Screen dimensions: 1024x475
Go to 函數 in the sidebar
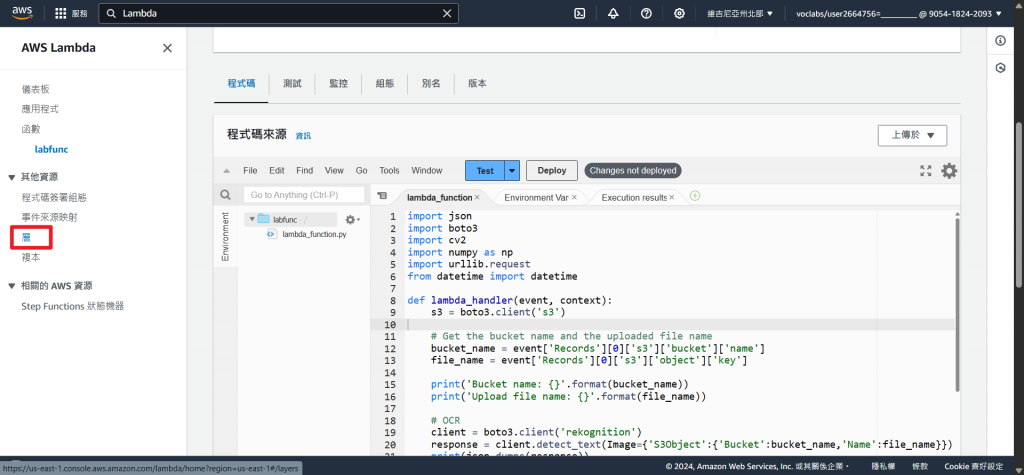click(x=31, y=129)
